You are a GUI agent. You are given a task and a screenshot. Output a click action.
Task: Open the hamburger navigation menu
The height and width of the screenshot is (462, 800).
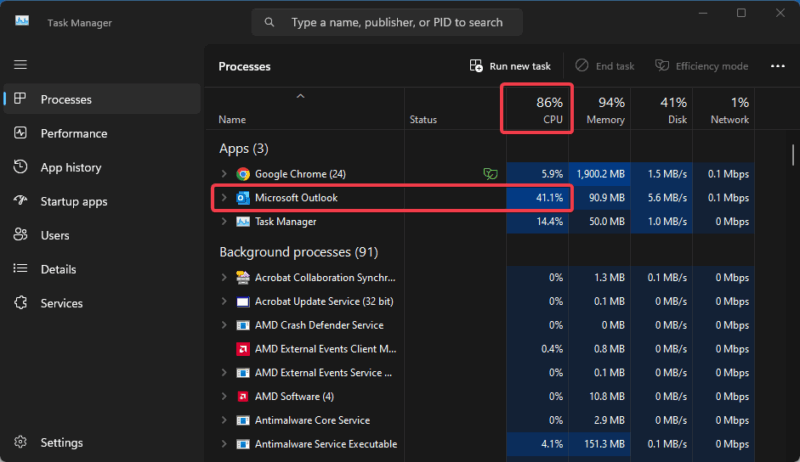click(x=20, y=65)
